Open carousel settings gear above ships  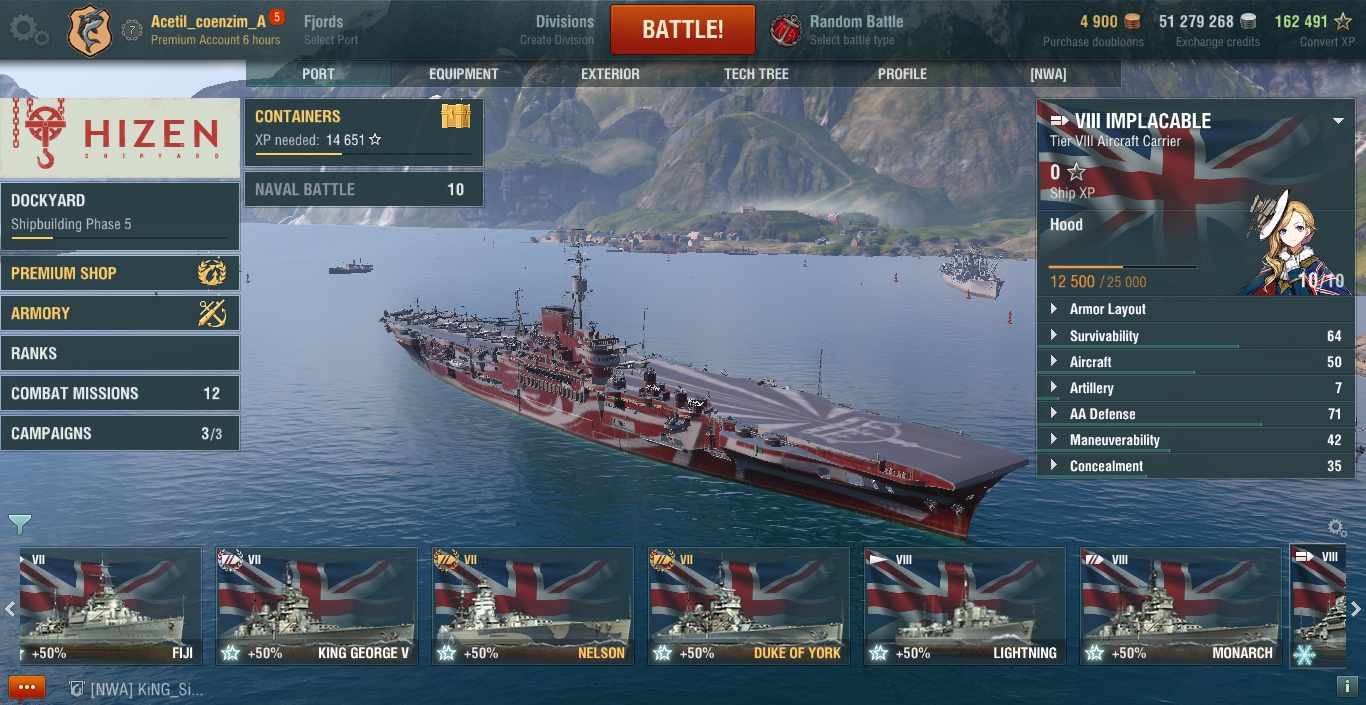pos(1336,528)
